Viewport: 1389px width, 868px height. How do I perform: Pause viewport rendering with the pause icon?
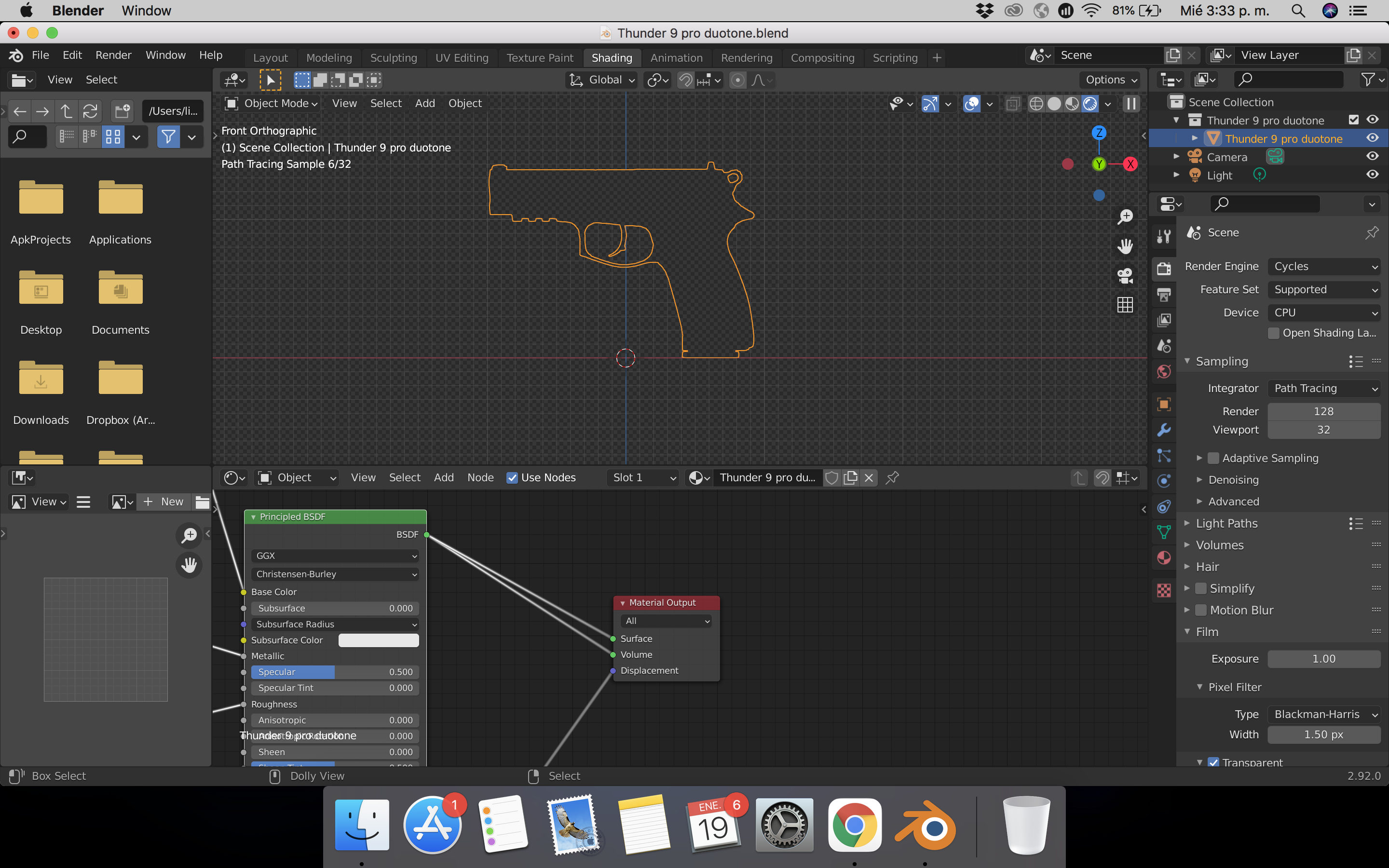click(x=1130, y=103)
